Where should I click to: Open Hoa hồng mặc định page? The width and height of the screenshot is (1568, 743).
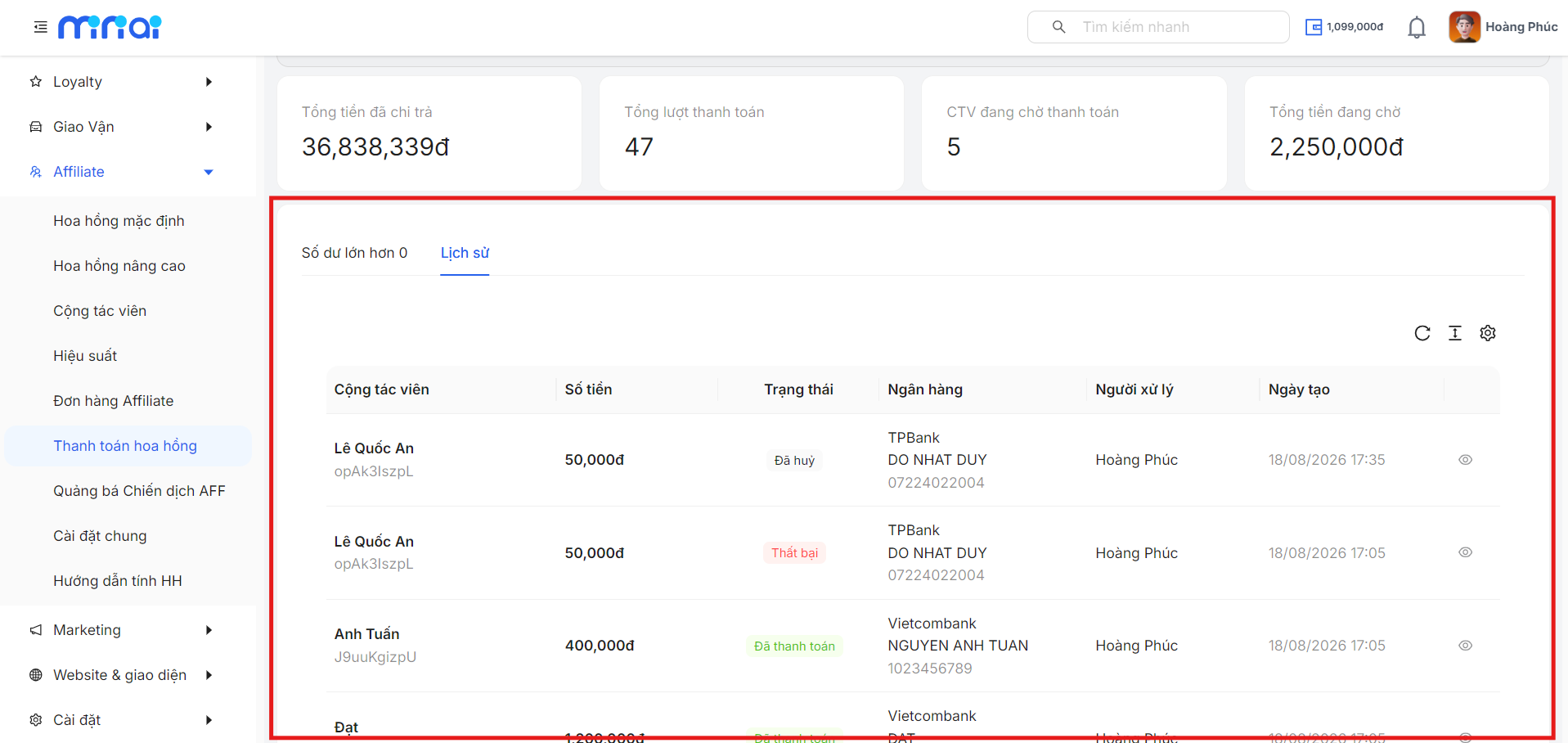119,221
